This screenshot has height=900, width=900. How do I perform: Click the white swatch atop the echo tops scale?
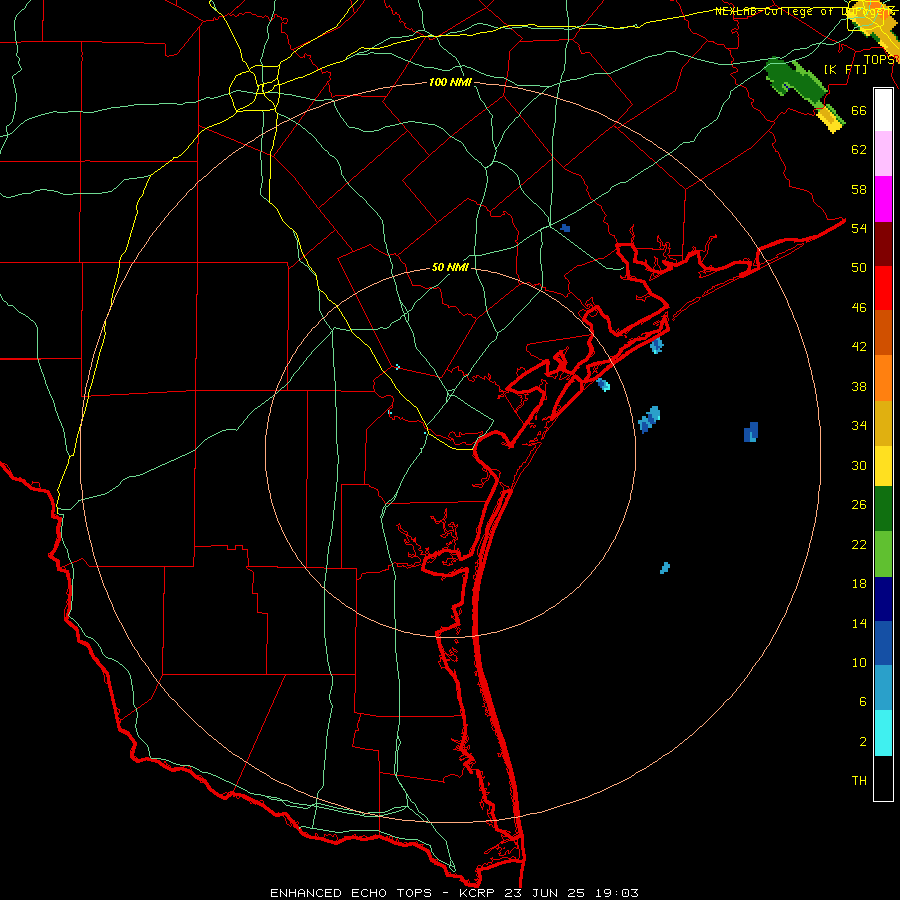883,110
